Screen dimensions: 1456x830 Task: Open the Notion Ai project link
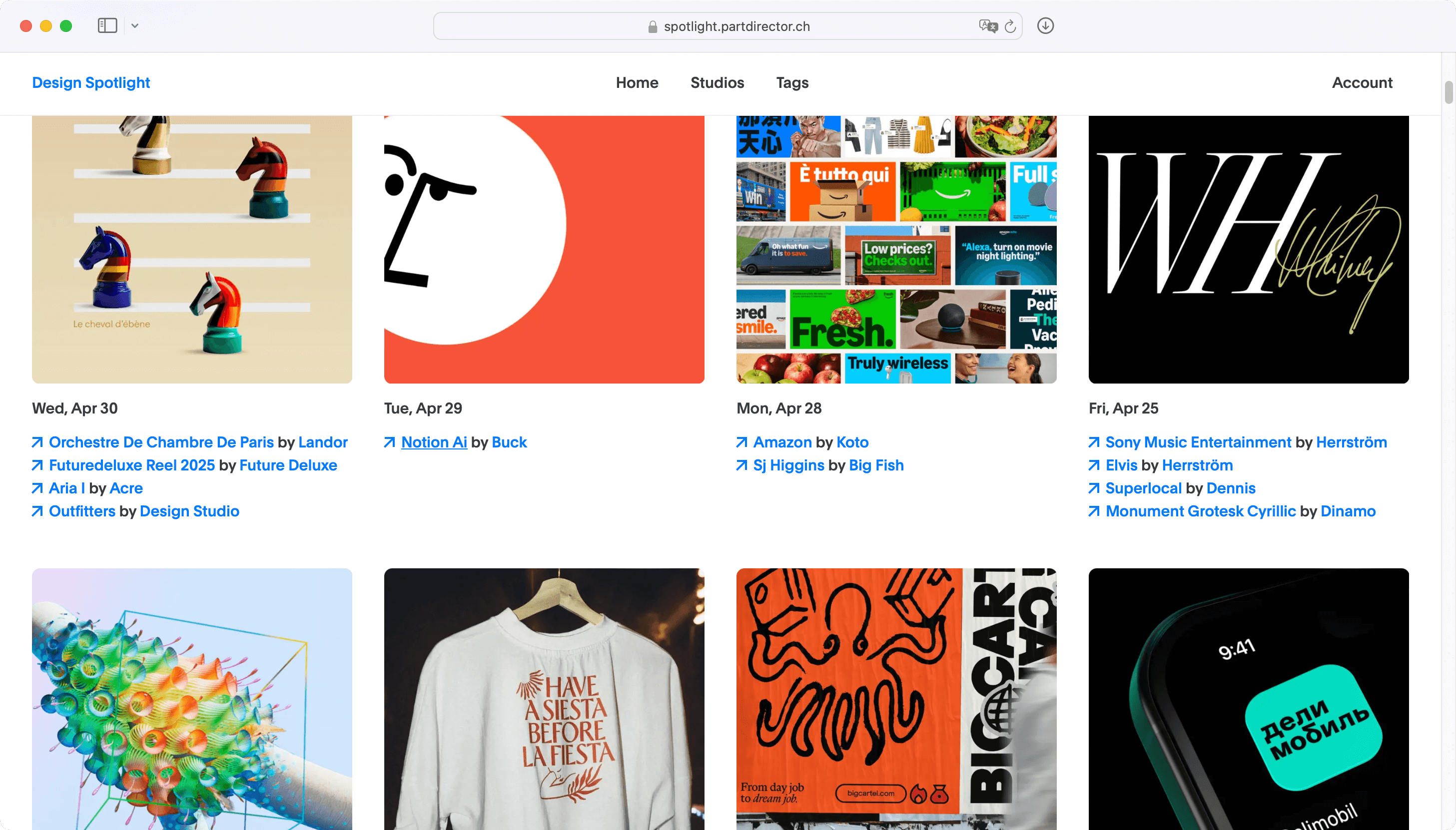[x=434, y=442]
